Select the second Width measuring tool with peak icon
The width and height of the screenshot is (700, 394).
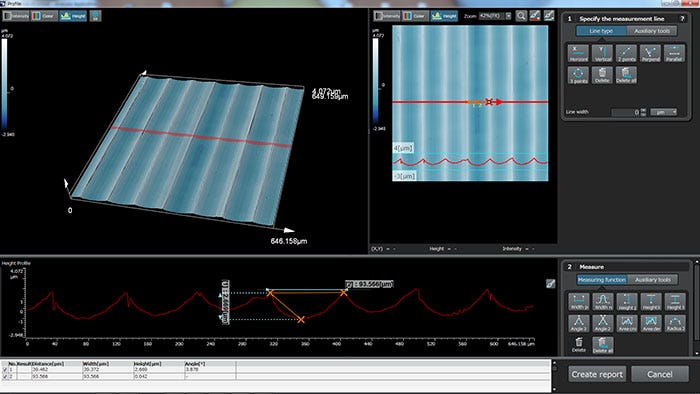click(603, 302)
